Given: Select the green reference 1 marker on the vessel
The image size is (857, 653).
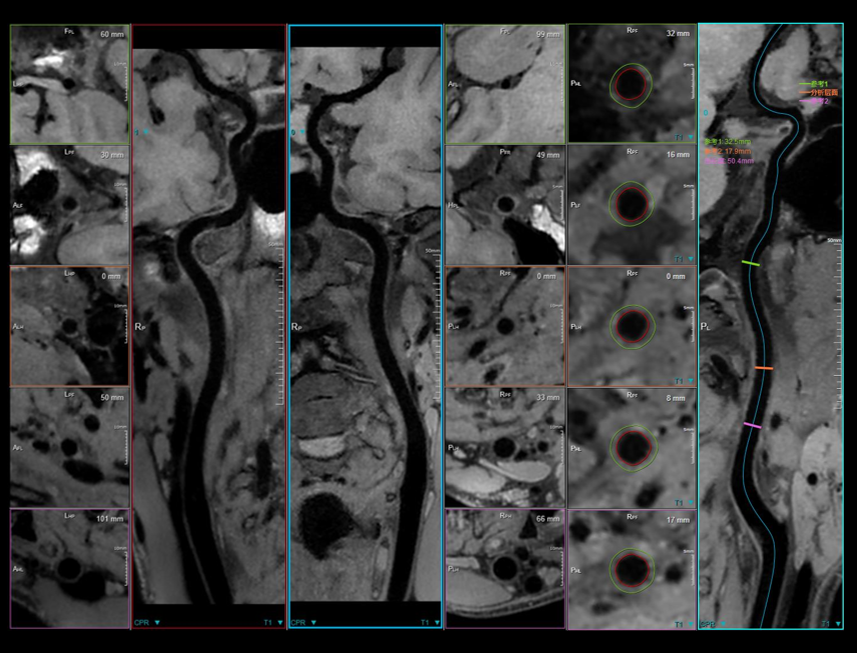Looking at the screenshot, I should (751, 263).
